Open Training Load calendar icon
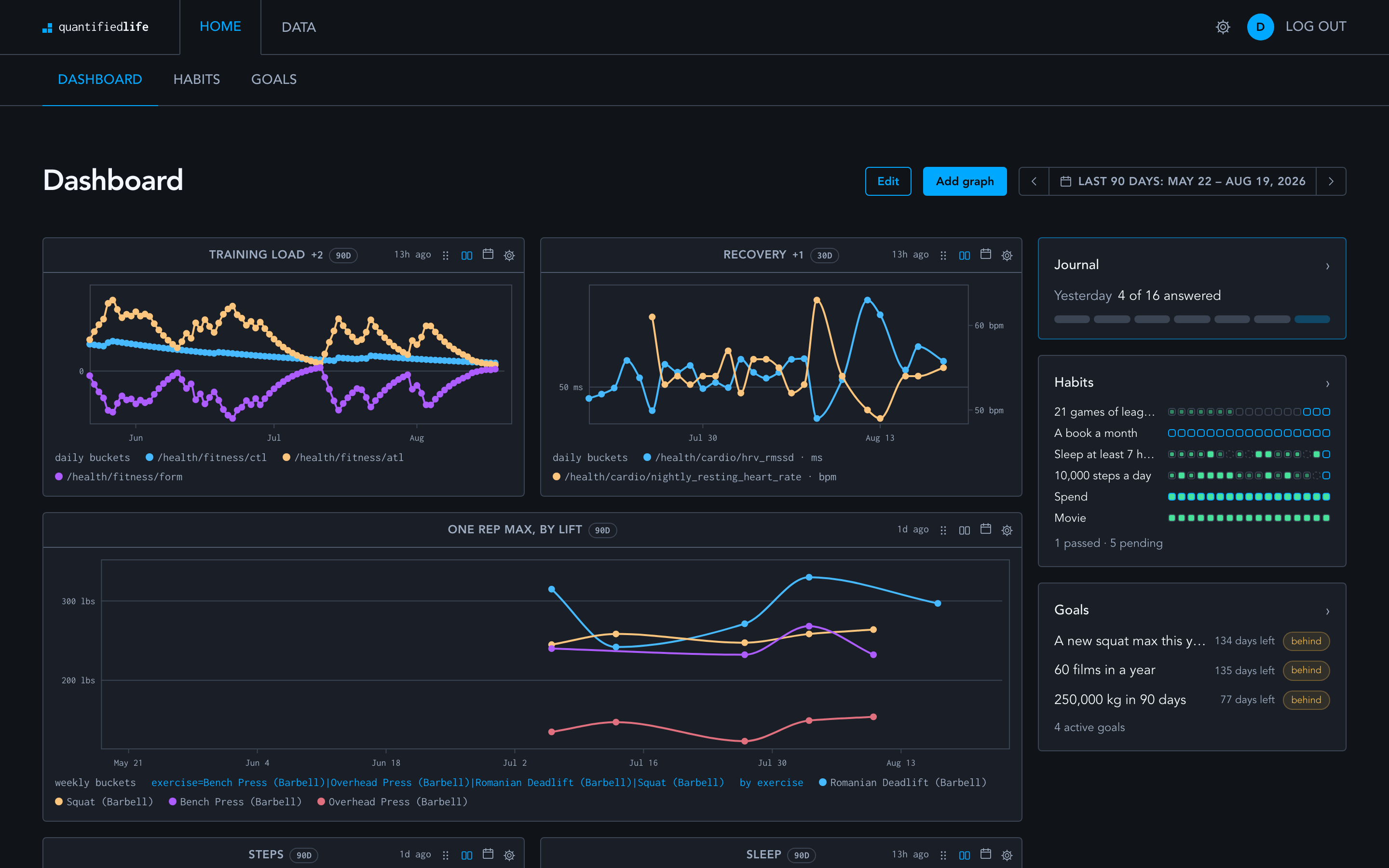Screen dimensions: 1389x868 click(x=488, y=254)
